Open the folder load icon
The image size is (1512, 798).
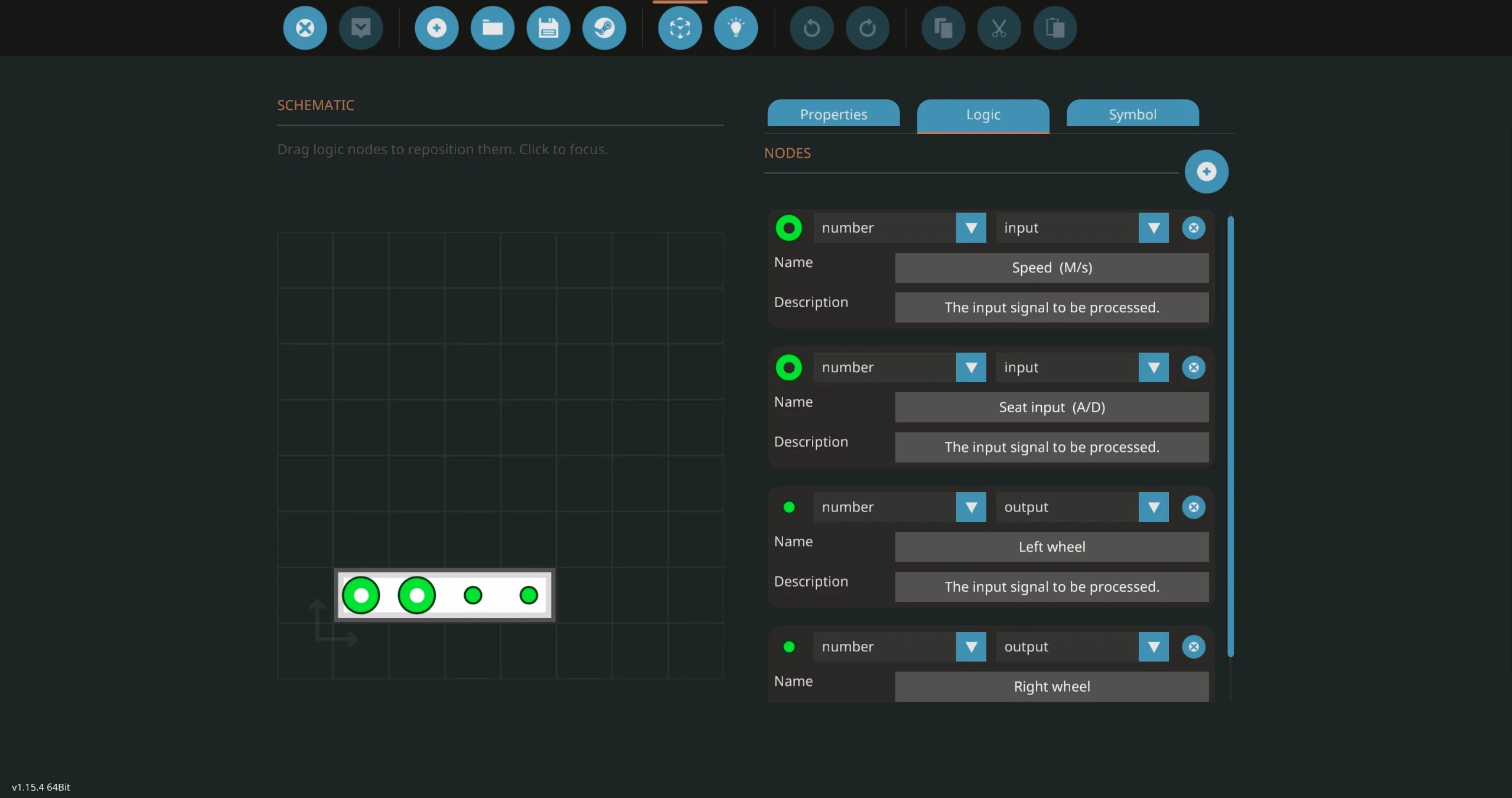pyautogui.click(x=492, y=28)
